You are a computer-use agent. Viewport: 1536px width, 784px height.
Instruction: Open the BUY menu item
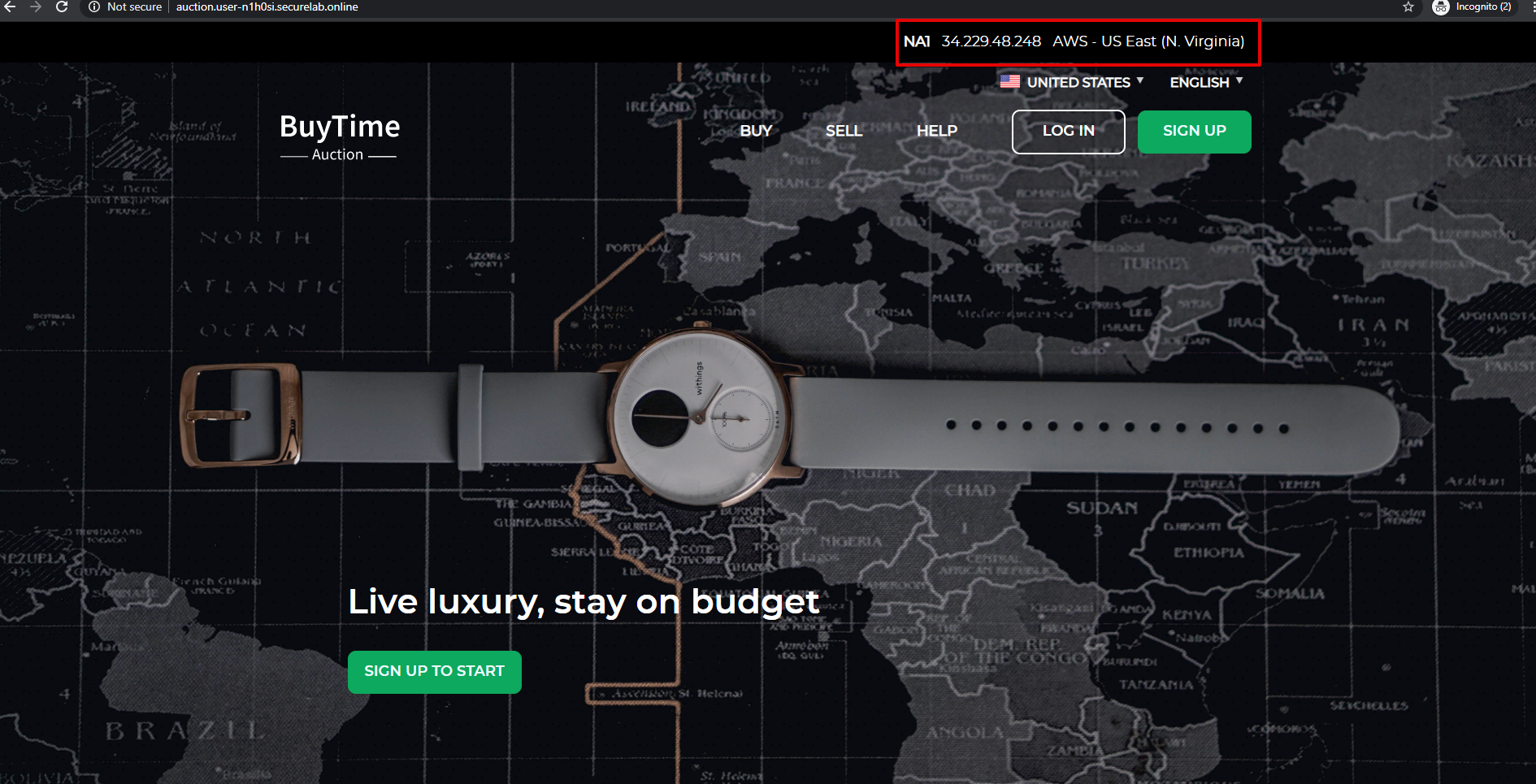click(x=756, y=131)
